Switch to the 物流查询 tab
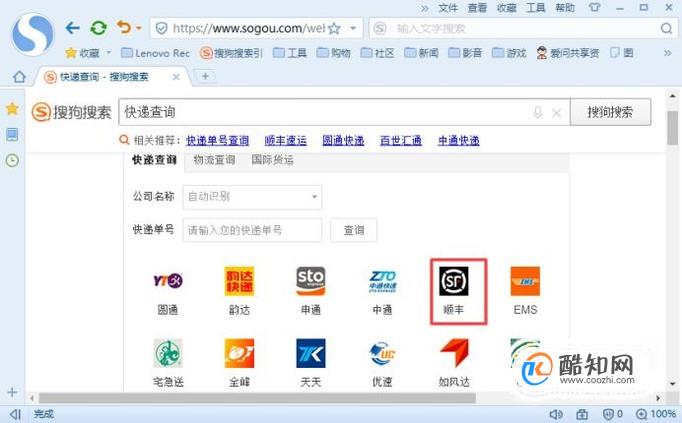This screenshot has height=423, width=682. [214, 160]
